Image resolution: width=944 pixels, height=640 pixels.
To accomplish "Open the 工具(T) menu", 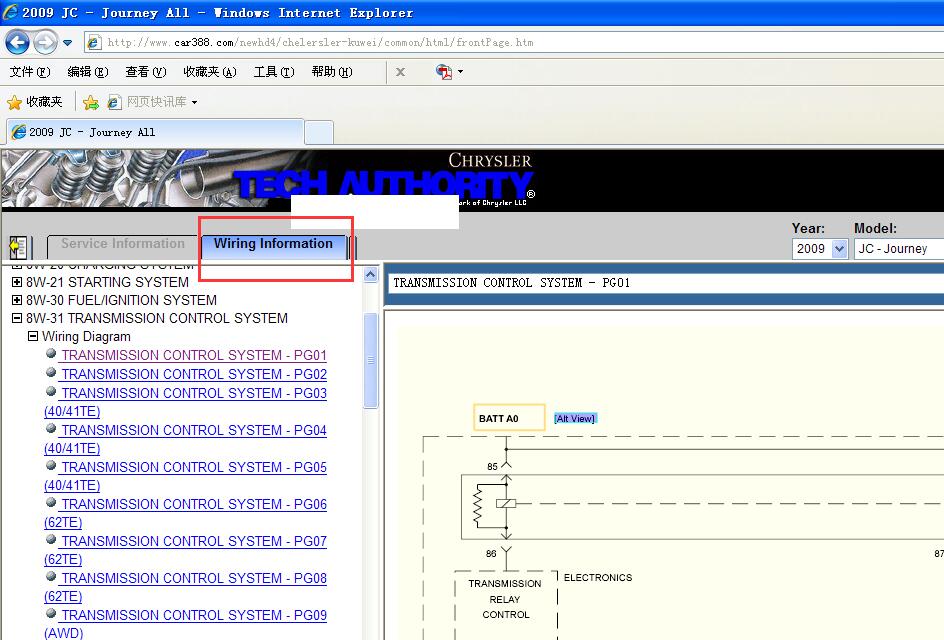I will pyautogui.click(x=274, y=72).
